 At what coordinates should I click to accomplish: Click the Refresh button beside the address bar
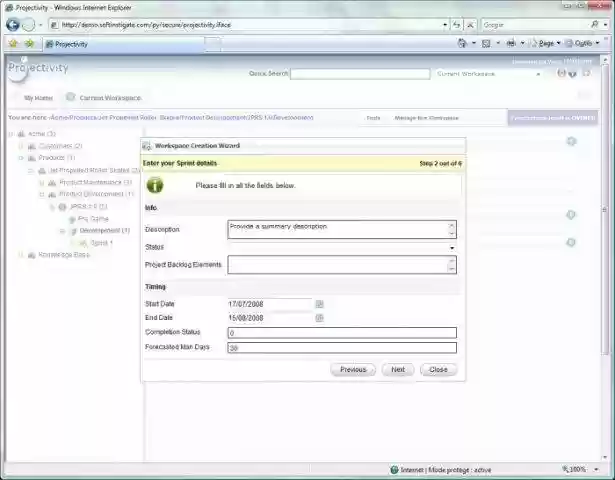pyautogui.click(x=457, y=25)
